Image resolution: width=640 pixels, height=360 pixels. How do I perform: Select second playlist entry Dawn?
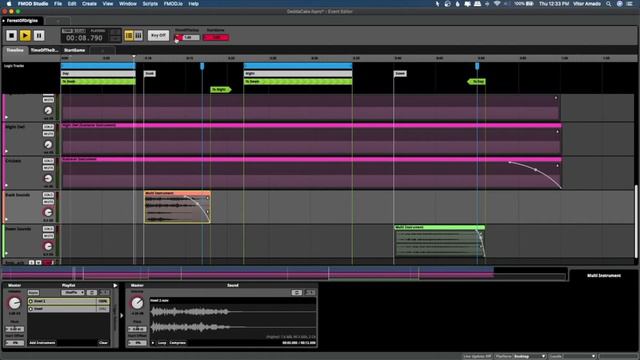[69, 309]
